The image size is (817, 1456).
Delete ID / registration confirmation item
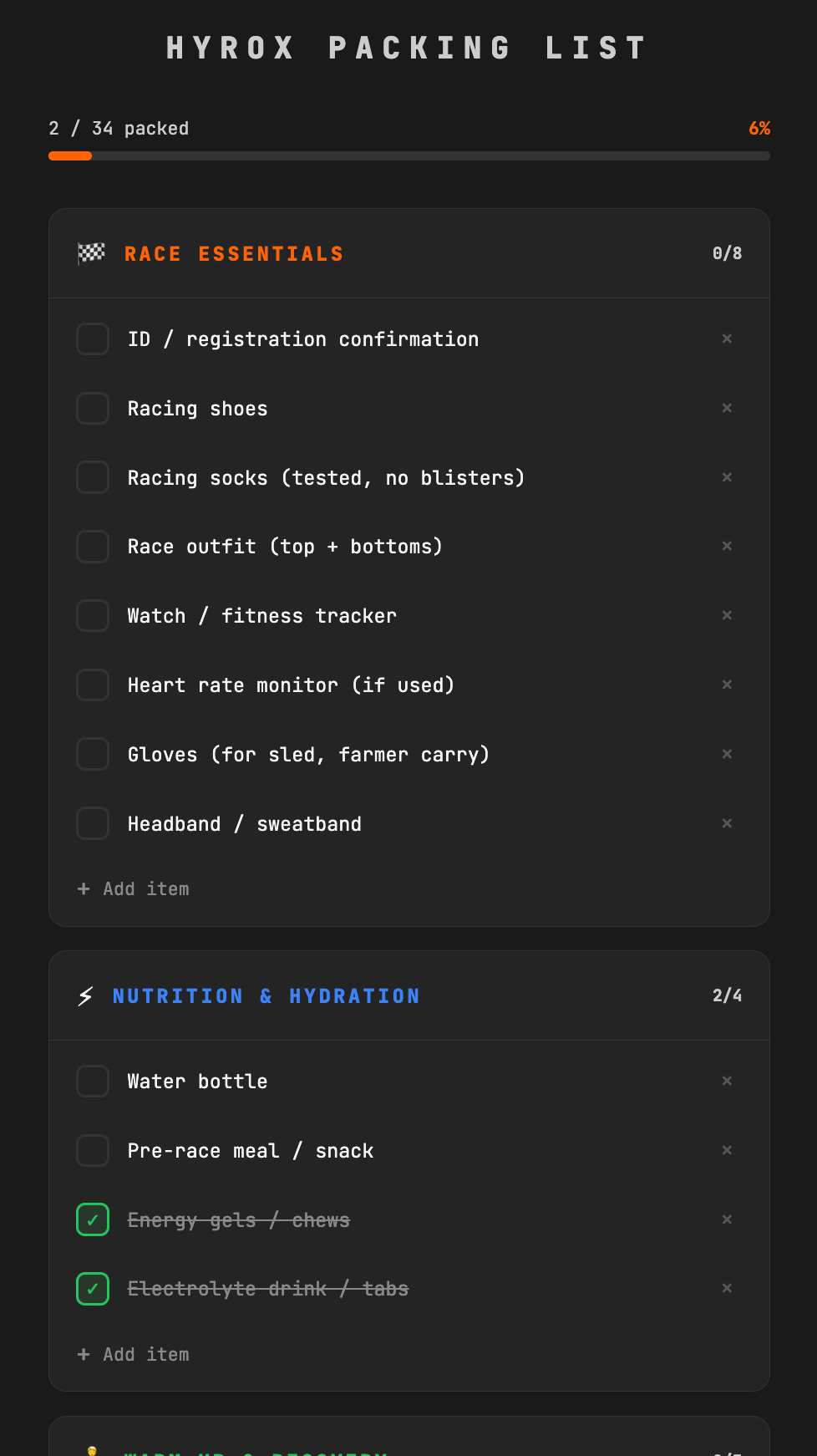click(x=727, y=339)
